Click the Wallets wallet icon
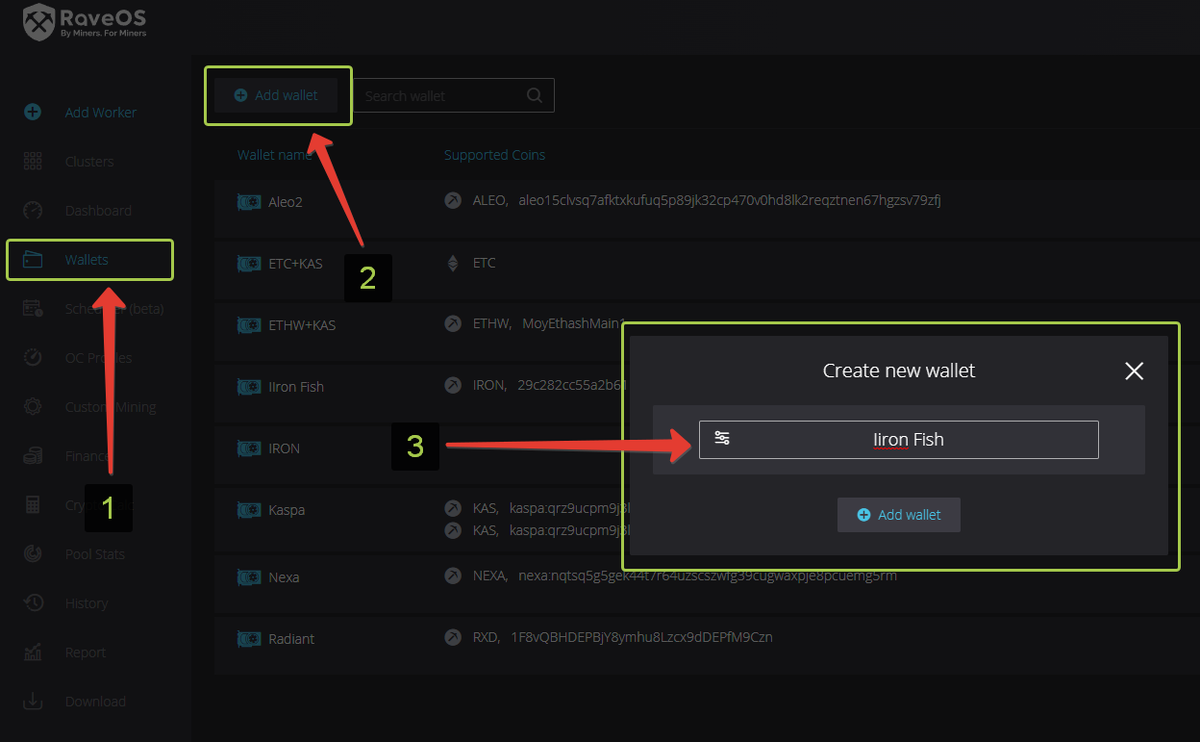Screen dimensions: 1200x742 [33, 260]
